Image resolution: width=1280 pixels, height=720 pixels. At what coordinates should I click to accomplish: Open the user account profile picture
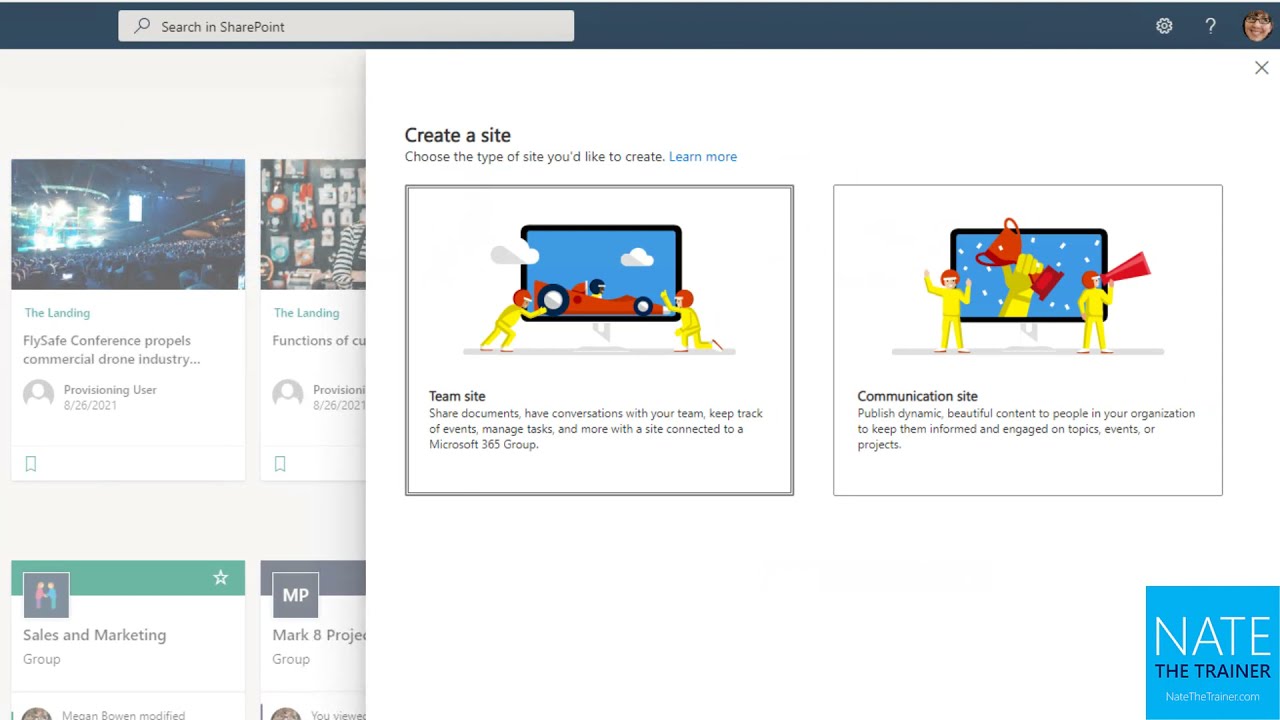pyautogui.click(x=1257, y=26)
